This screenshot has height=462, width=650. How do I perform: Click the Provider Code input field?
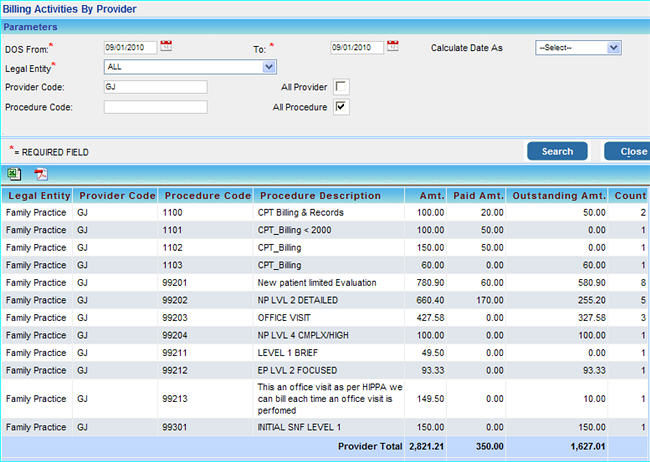pyautogui.click(x=155, y=87)
